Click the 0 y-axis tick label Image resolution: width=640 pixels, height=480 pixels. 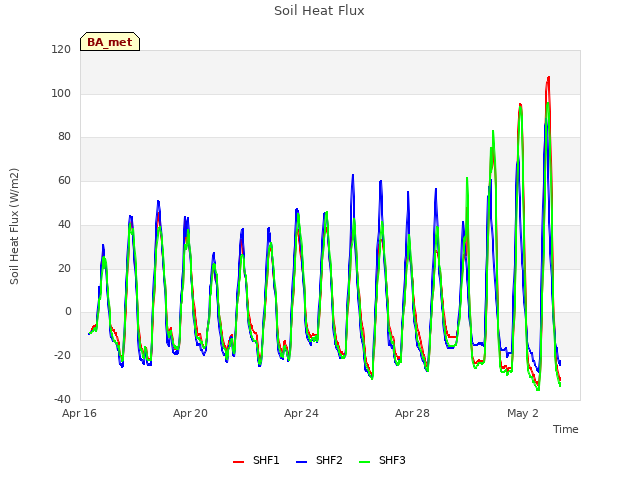pyautogui.click(x=68, y=312)
